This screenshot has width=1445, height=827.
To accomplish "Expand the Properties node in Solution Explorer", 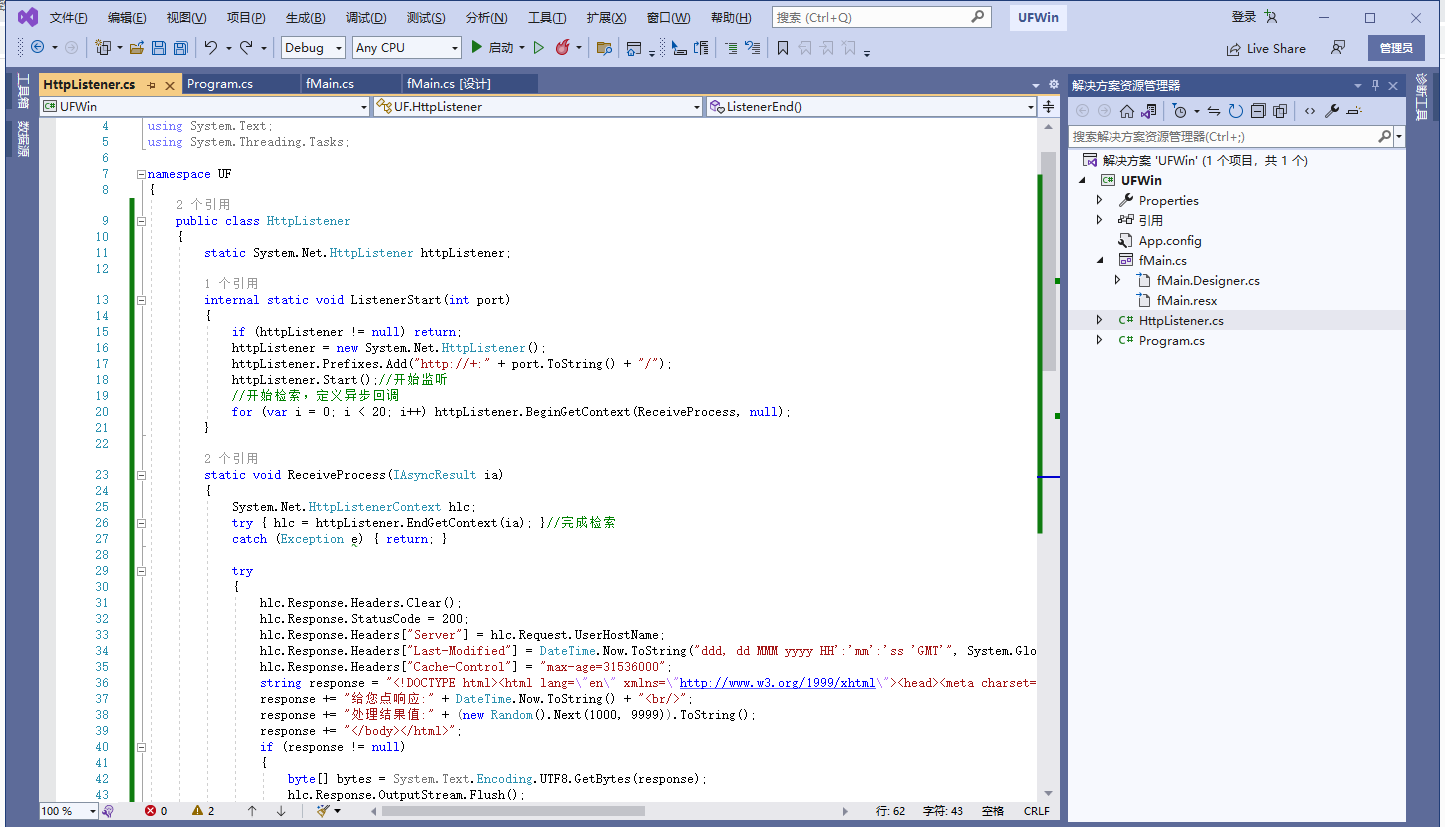I will [x=1100, y=200].
